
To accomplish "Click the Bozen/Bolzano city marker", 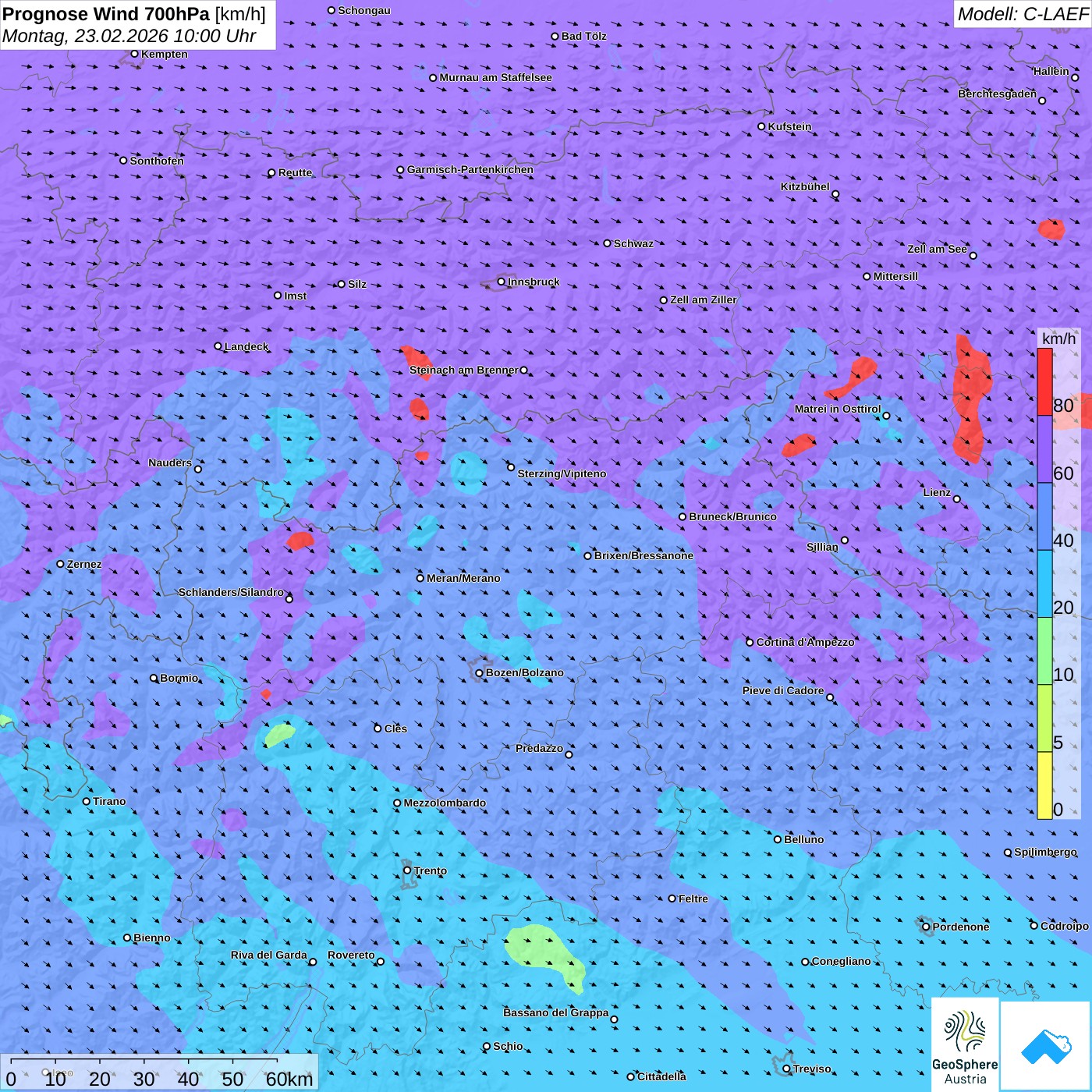I will (x=479, y=673).
